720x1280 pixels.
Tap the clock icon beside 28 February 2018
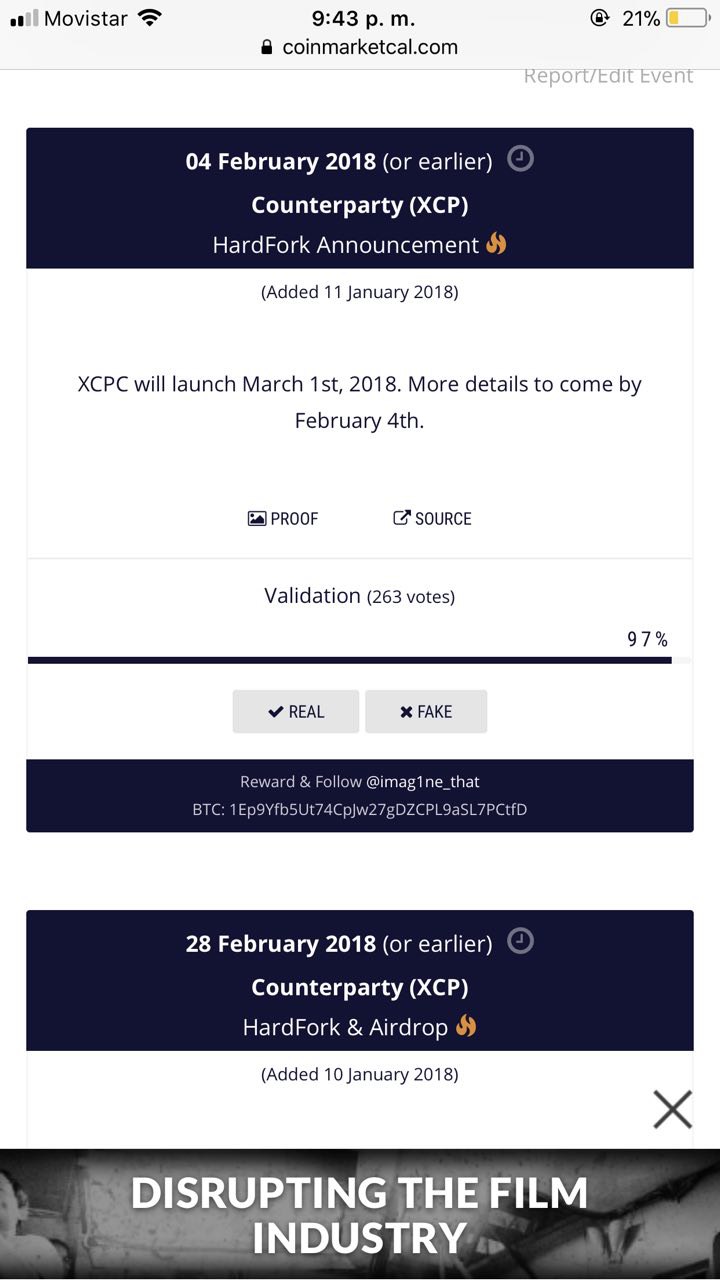click(521, 941)
